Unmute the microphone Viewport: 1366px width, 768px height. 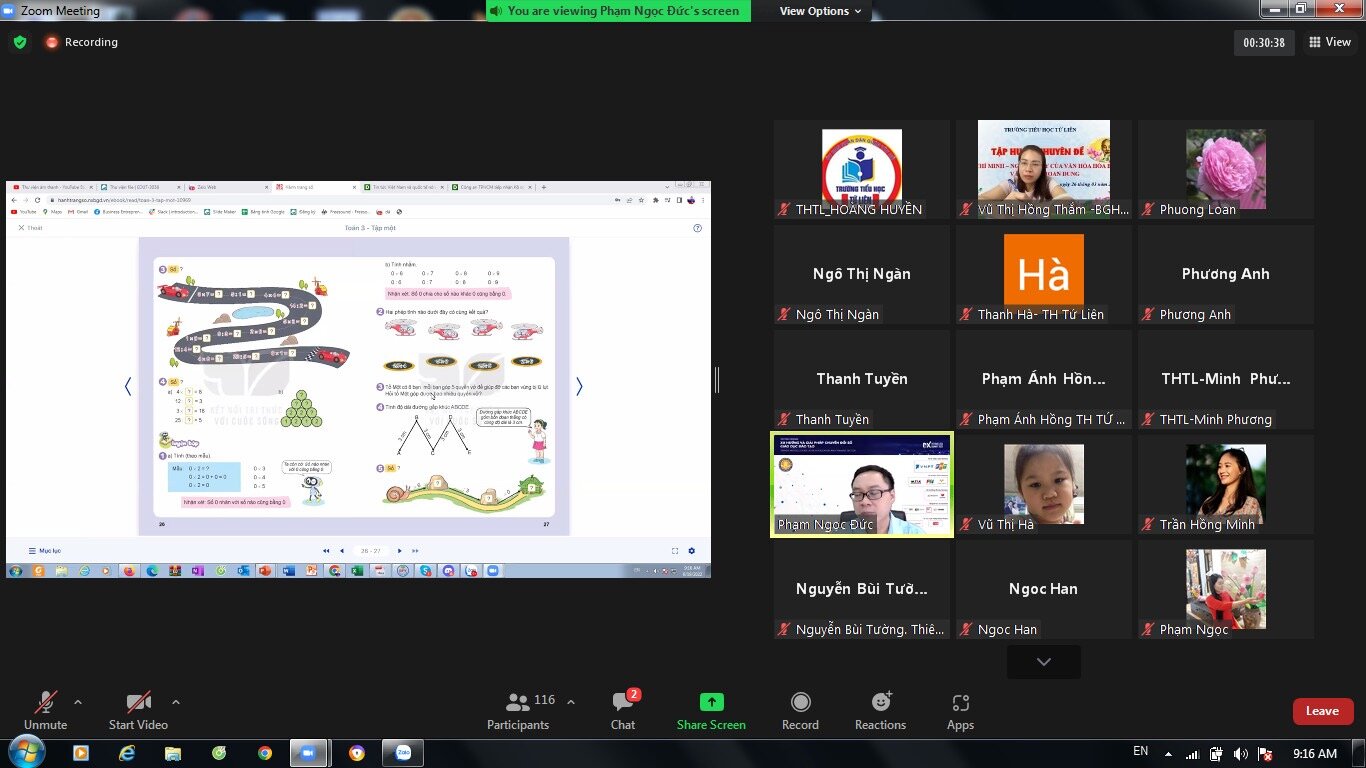click(x=45, y=710)
